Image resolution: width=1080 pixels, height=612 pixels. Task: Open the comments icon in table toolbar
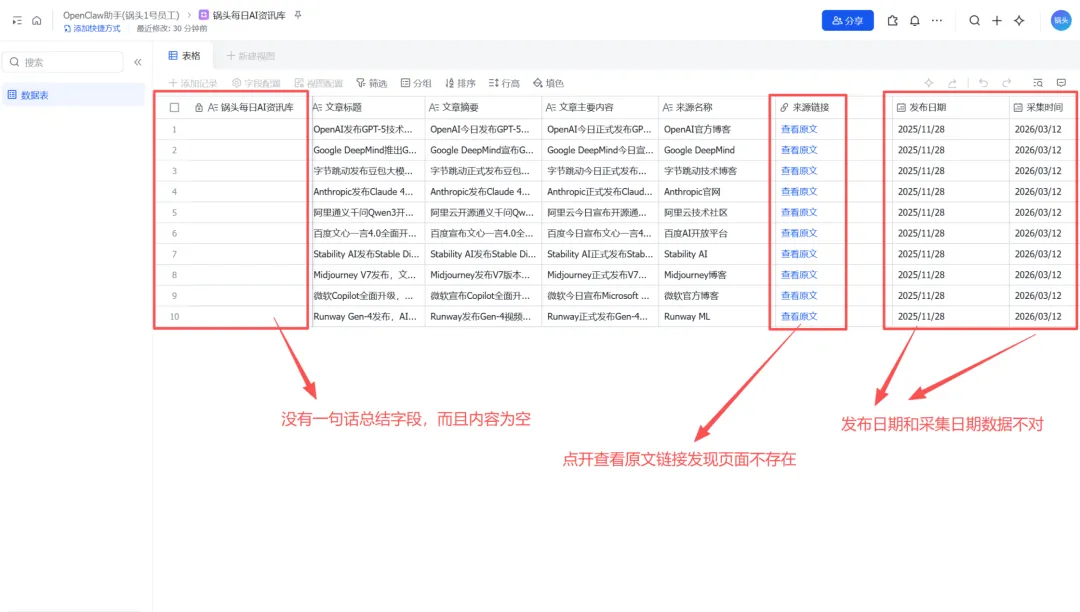tap(1061, 83)
